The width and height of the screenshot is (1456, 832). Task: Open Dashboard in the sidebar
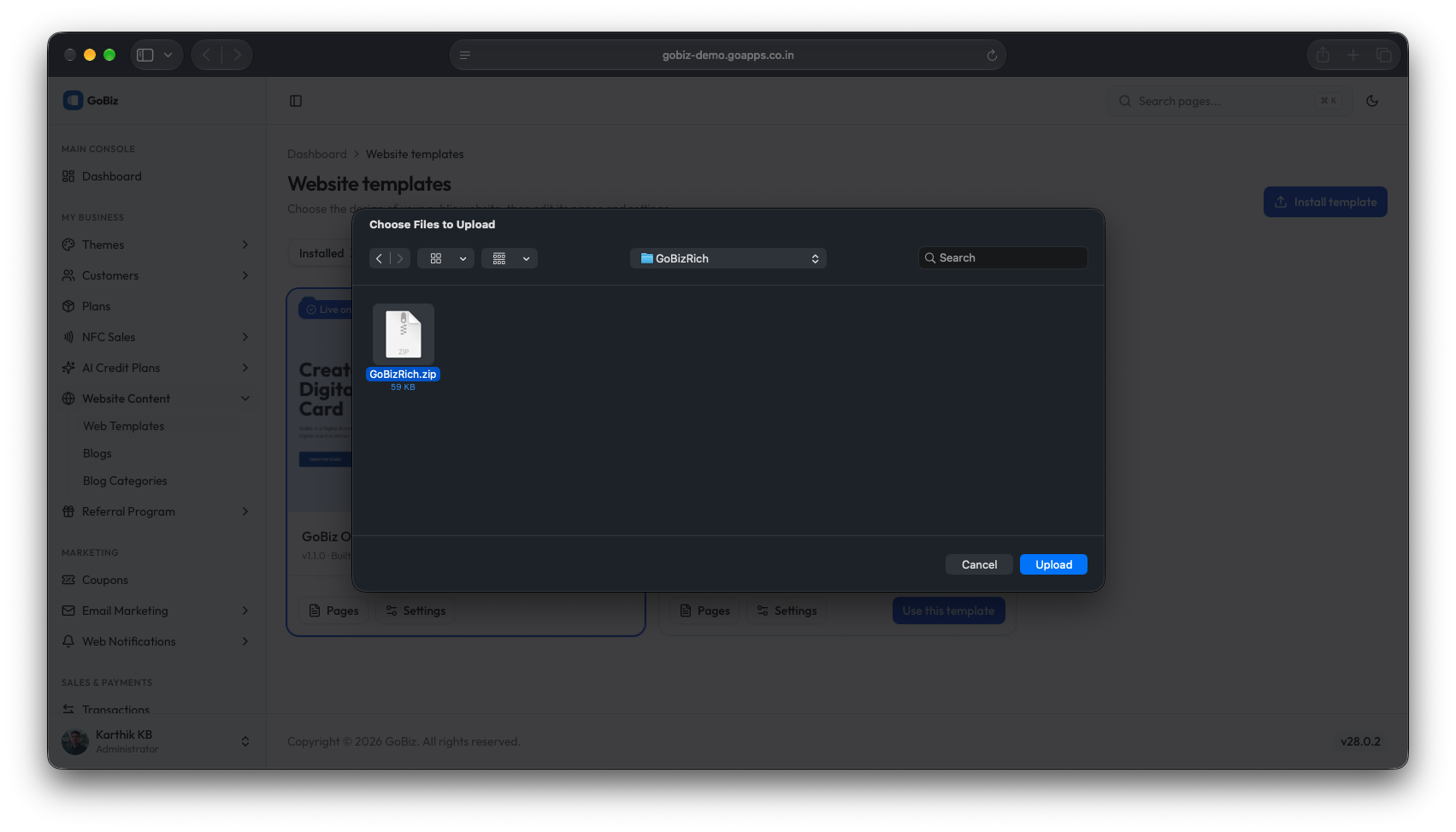point(156,176)
